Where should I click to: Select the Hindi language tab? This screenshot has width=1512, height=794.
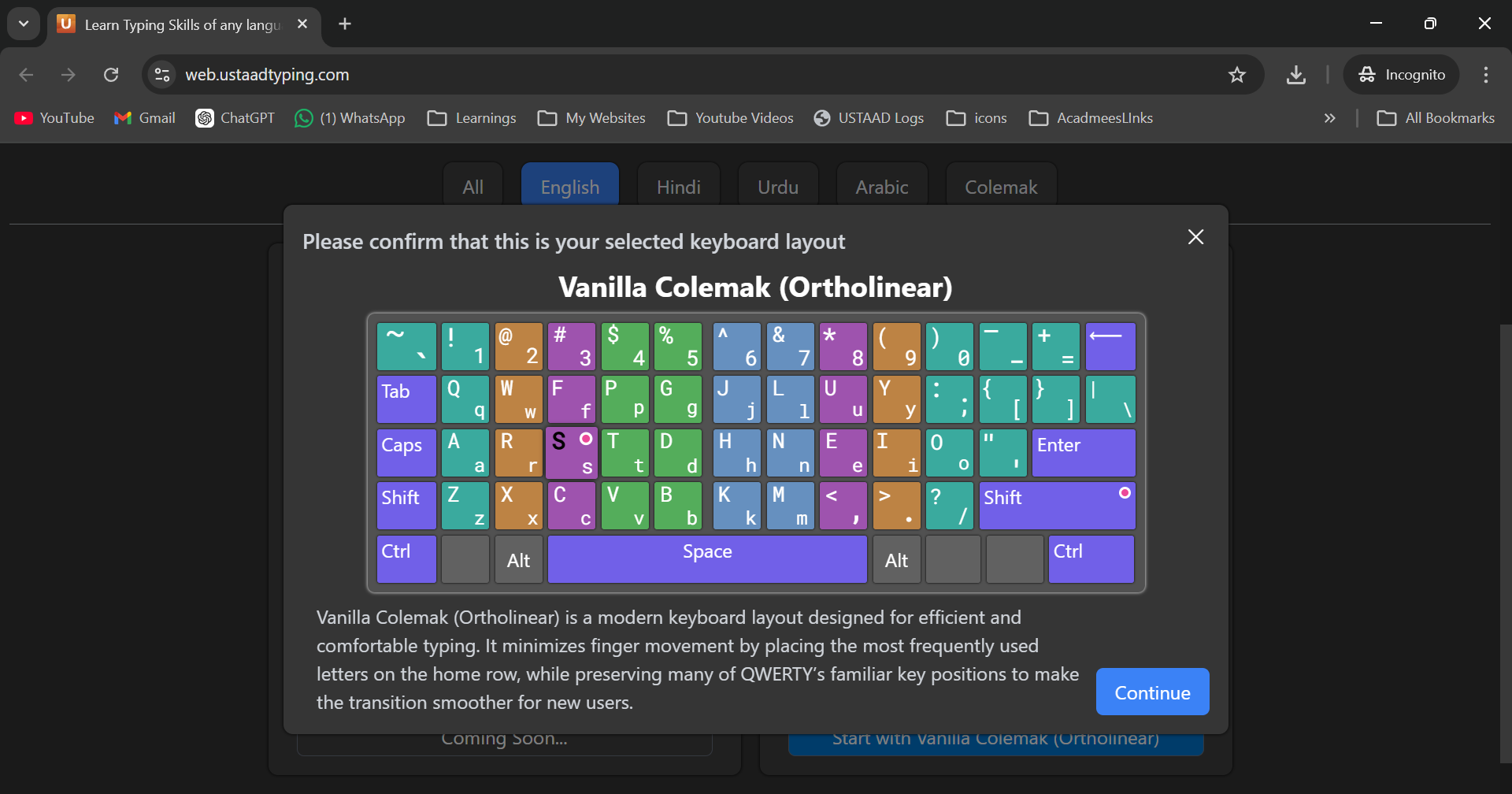pos(678,187)
